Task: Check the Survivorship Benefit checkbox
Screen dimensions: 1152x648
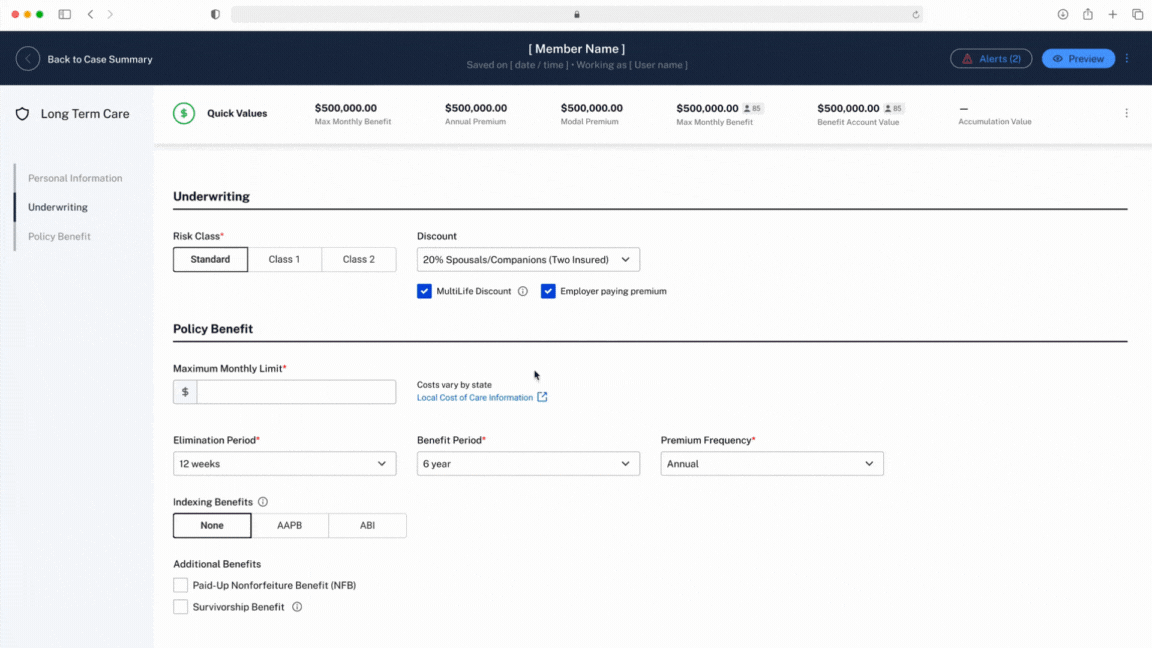Action: click(x=180, y=607)
